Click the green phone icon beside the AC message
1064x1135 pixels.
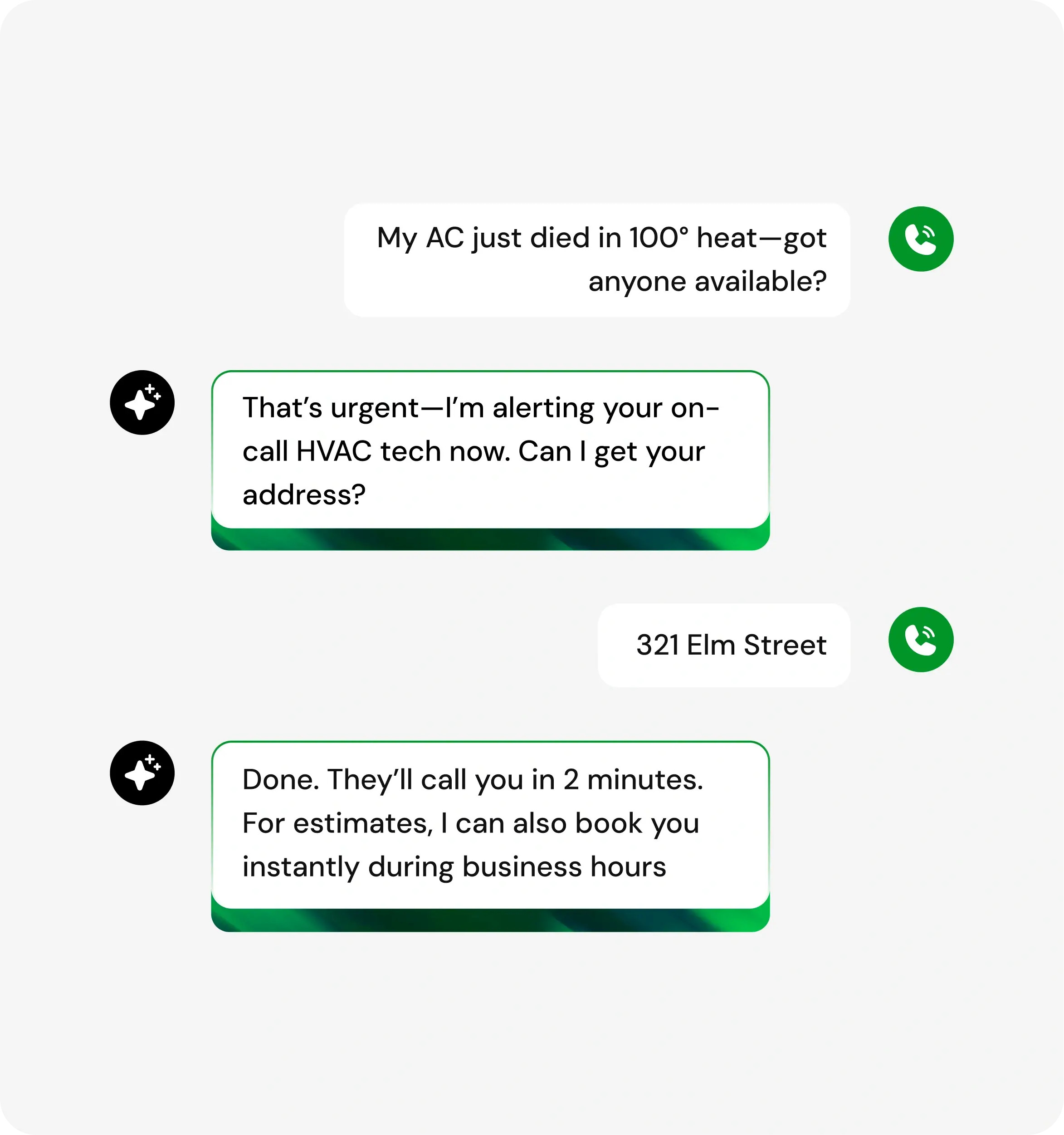[920, 239]
